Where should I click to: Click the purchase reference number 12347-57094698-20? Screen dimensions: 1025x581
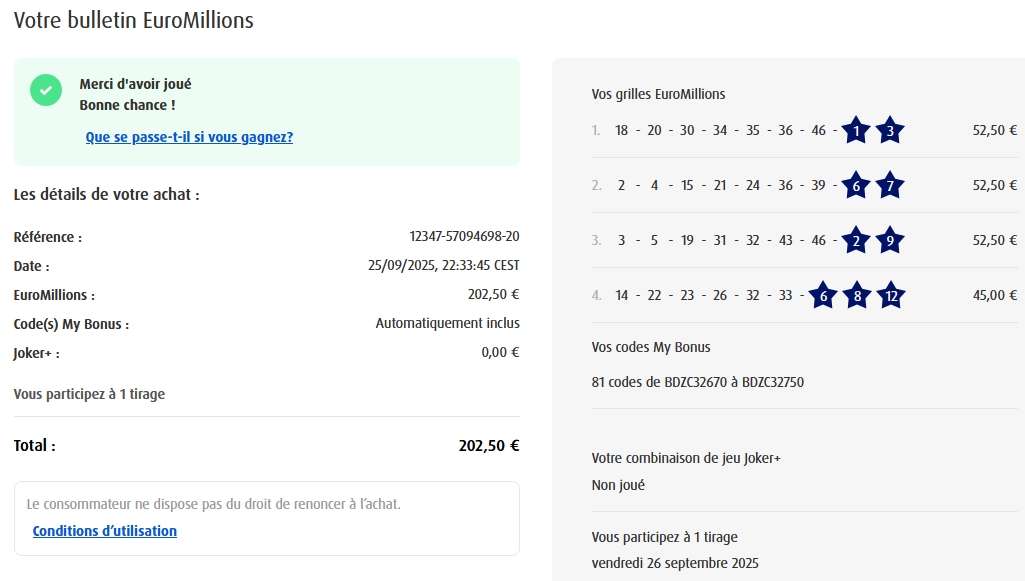tap(464, 237)
